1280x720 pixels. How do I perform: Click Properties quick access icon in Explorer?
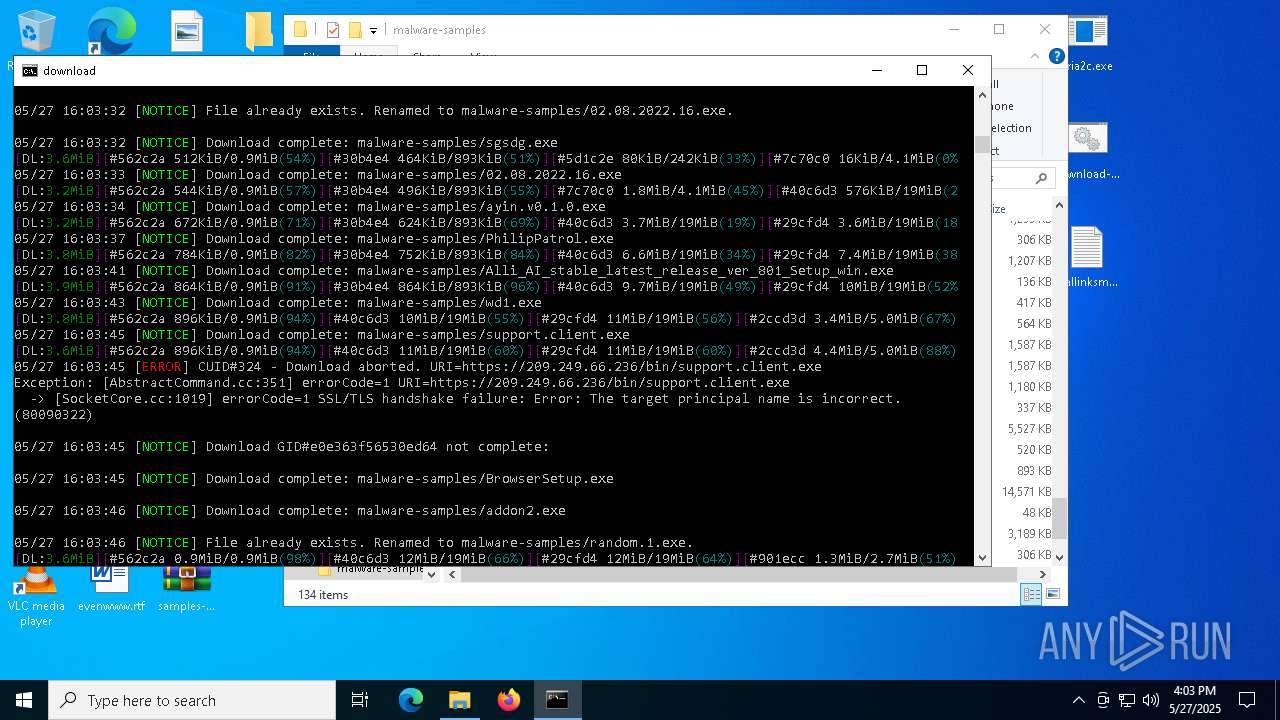click(x=333, y=30)
